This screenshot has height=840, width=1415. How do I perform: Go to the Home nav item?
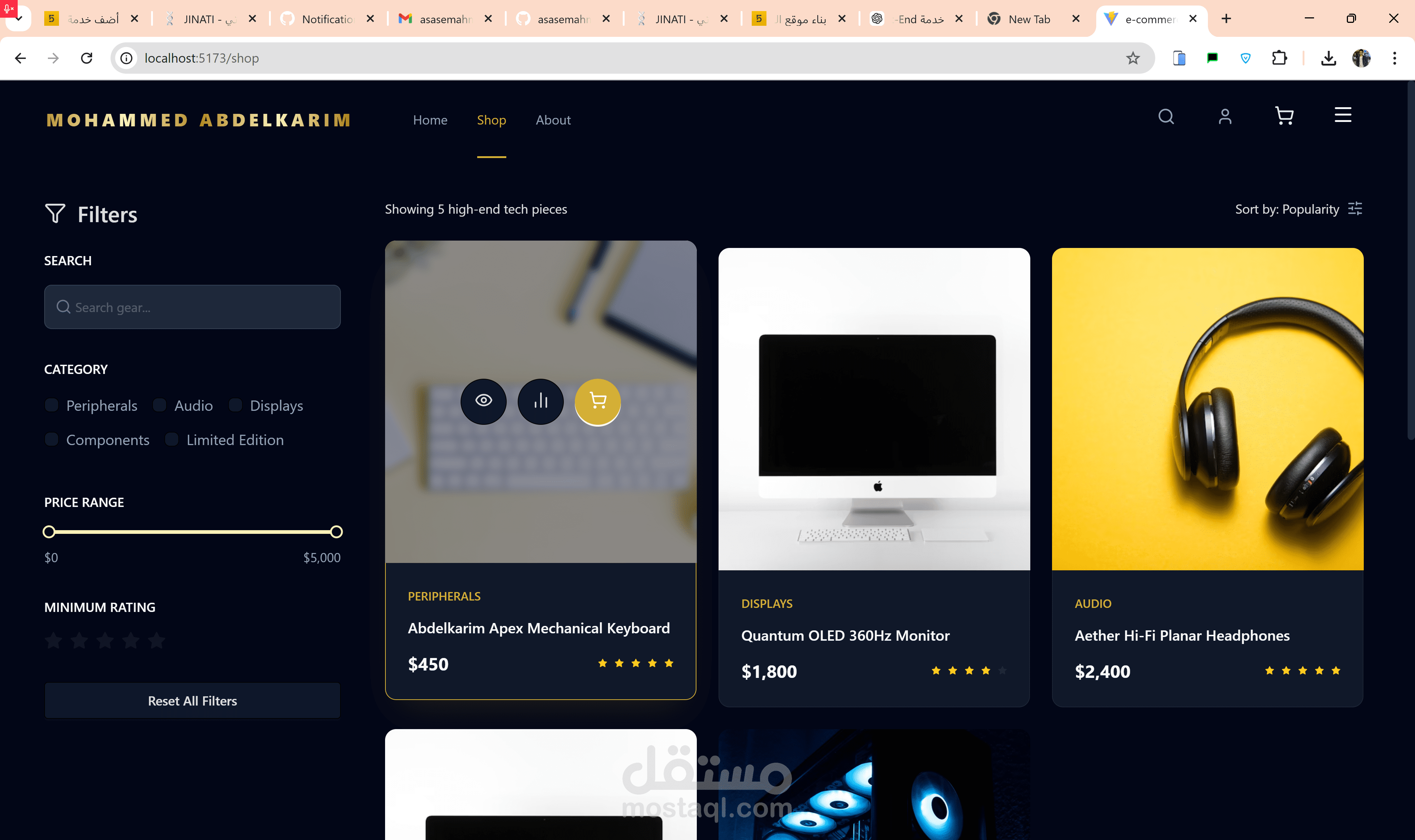coord(430,120)
